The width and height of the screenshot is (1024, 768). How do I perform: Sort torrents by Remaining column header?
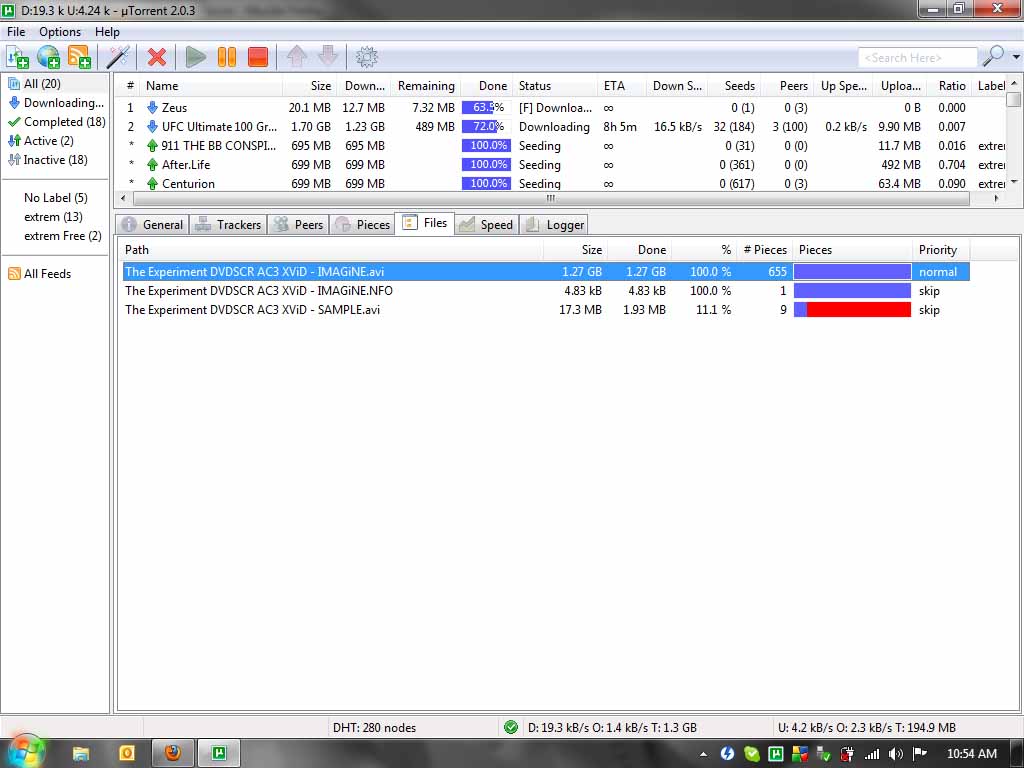pos(426,86)
